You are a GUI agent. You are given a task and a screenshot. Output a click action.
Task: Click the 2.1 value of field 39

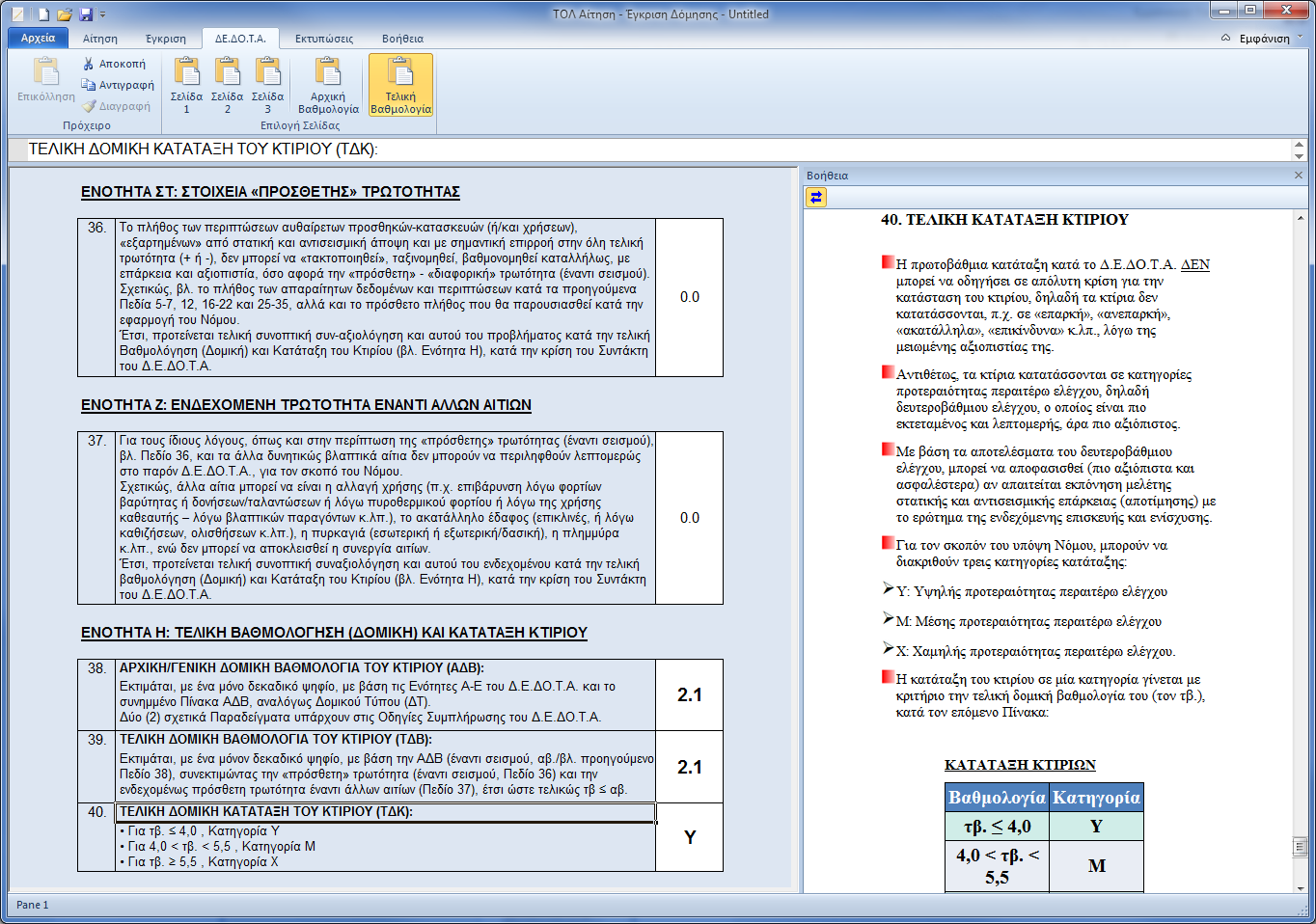(x=689, y=767)
